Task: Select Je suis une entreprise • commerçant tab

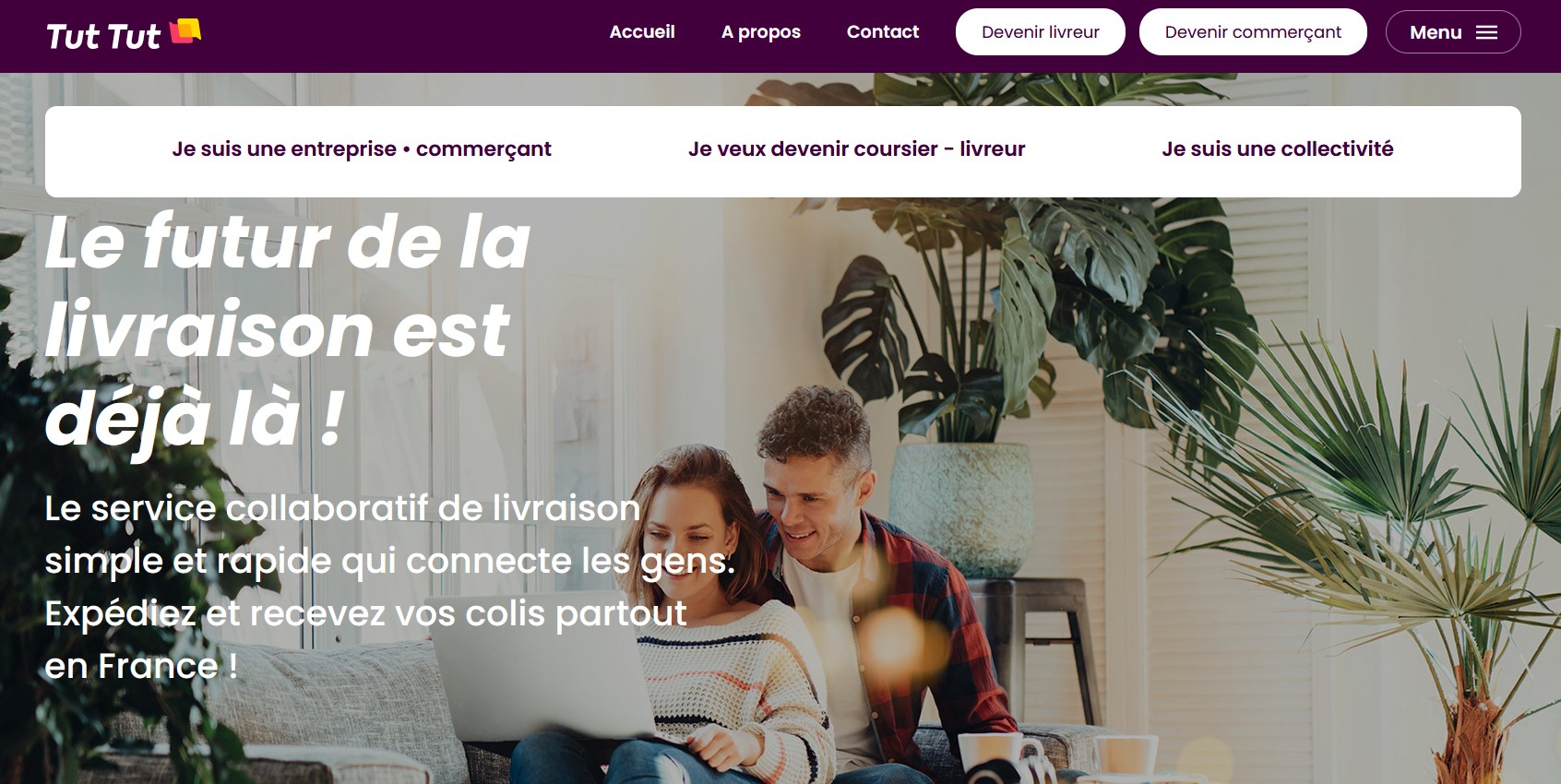Action: 362,149
